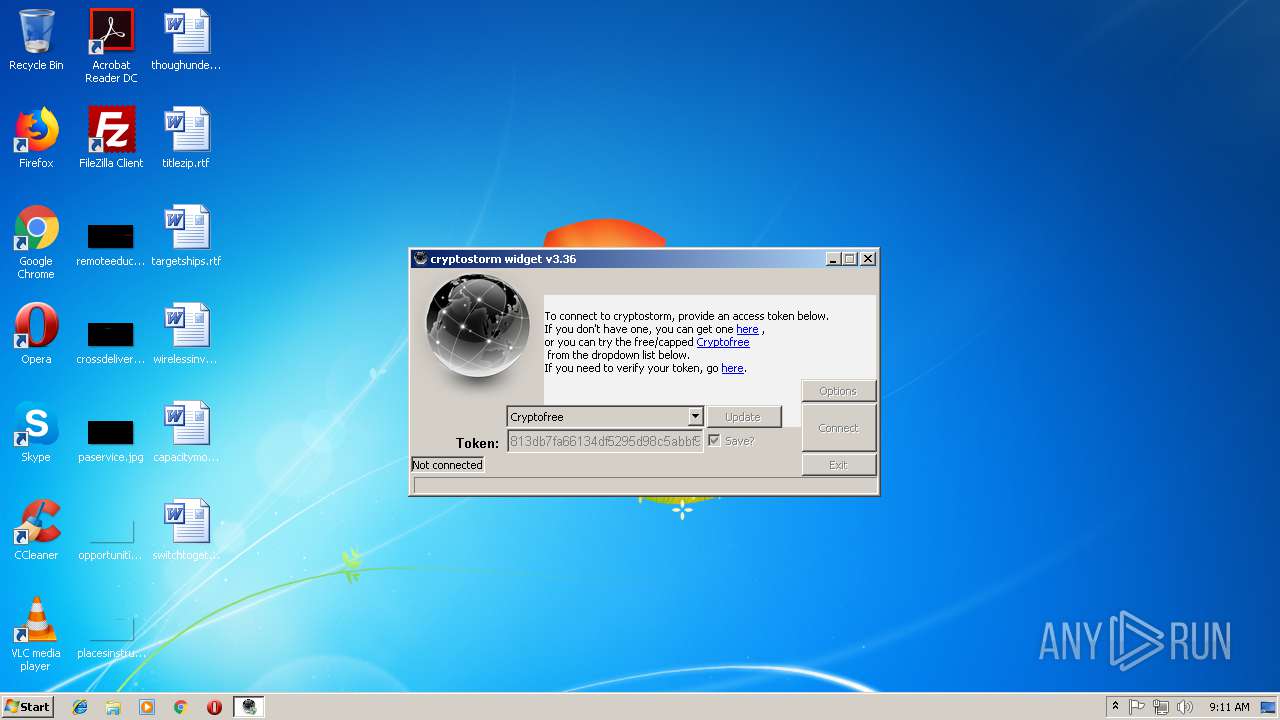Open Chrome from the taskbar
The width and height of the screenshot is (1280, 720).
pyautogui.click(x=181, y=707)
